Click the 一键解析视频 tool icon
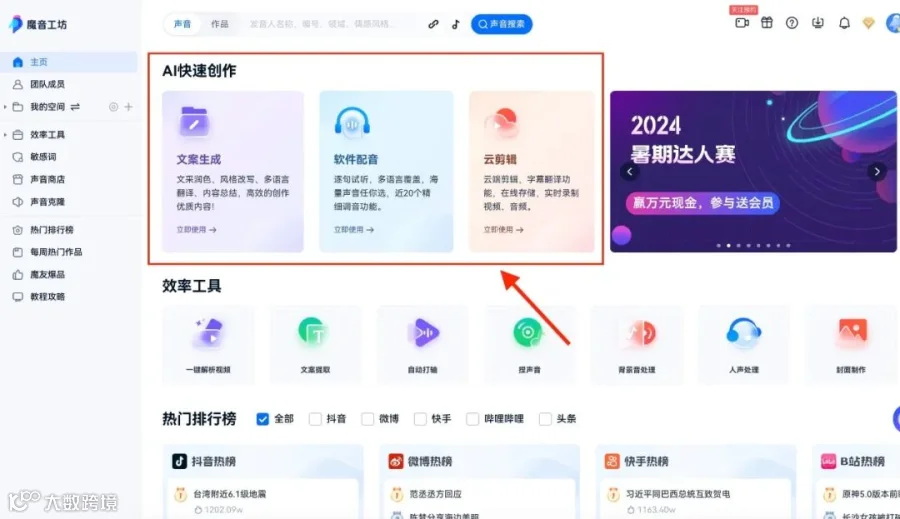This screenshot has height=519, width=900. click(x=208, y=333)
